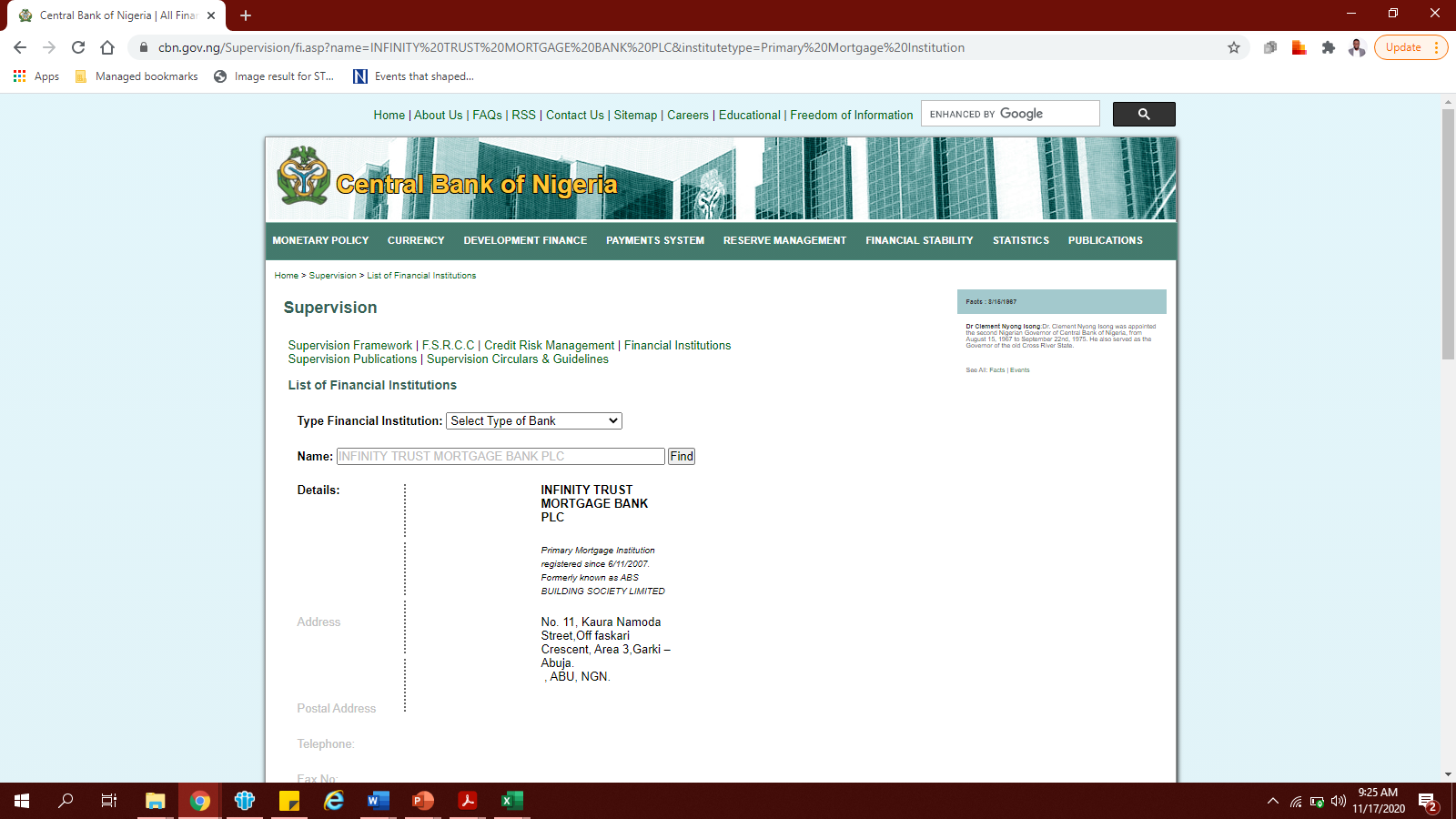Show hidden system tray icons
Viewport: 1456px width, 819px height.
coord(1272,802)
